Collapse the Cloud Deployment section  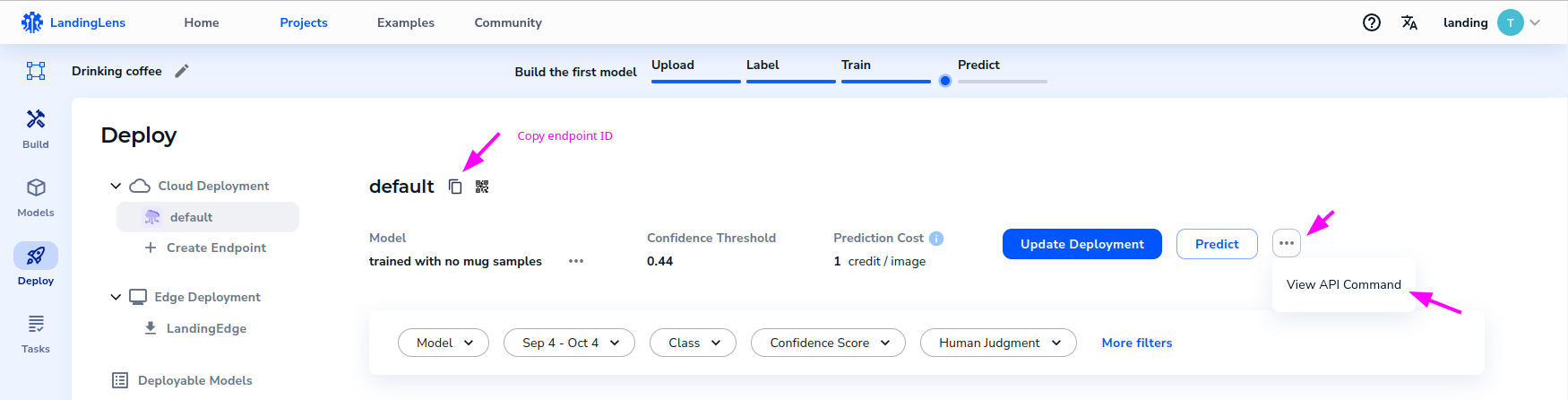click(116, 186)
